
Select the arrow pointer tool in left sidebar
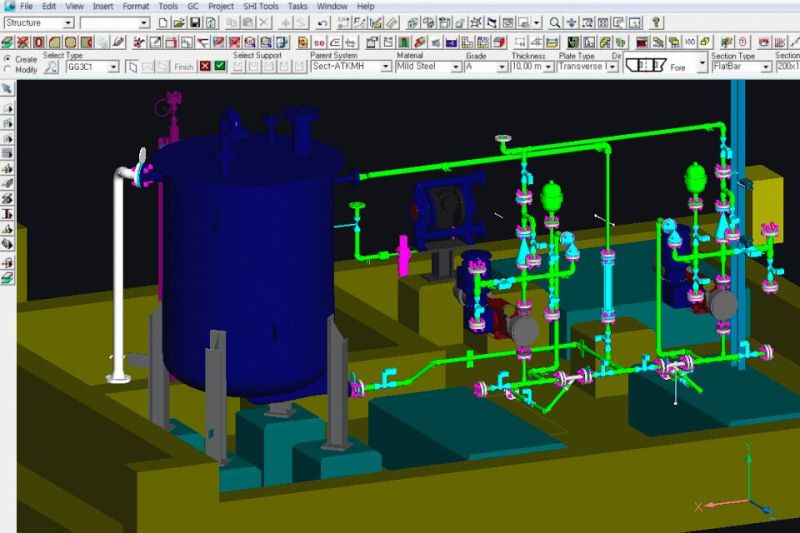click(8, 90)
